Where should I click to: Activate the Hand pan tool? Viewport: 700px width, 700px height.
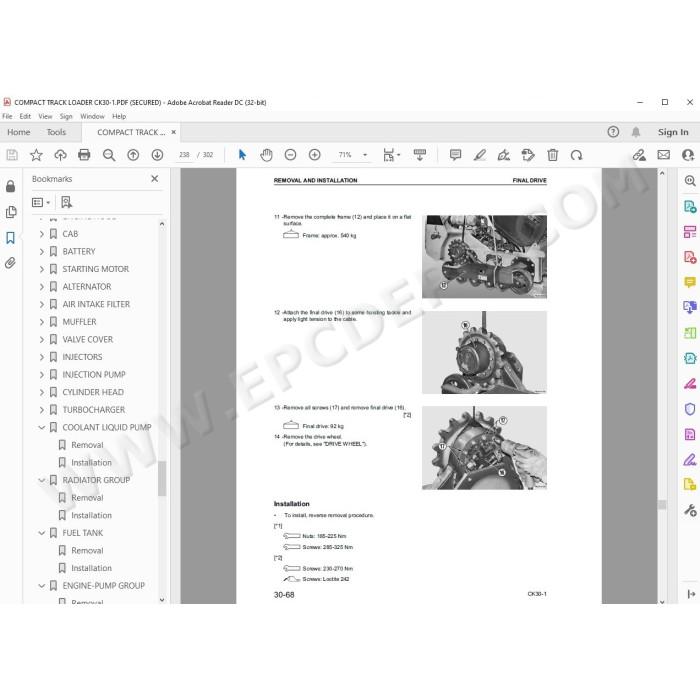coord(267,155)
